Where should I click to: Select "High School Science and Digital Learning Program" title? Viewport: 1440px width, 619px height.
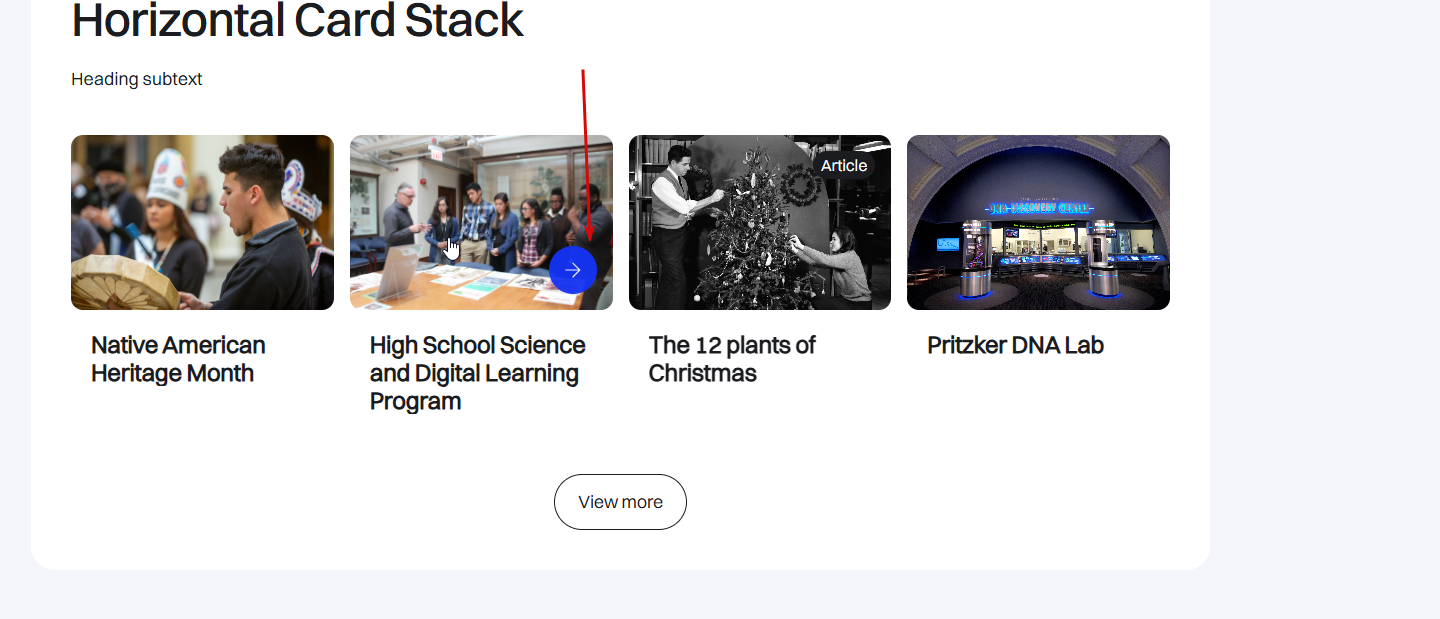coord(477,373)
